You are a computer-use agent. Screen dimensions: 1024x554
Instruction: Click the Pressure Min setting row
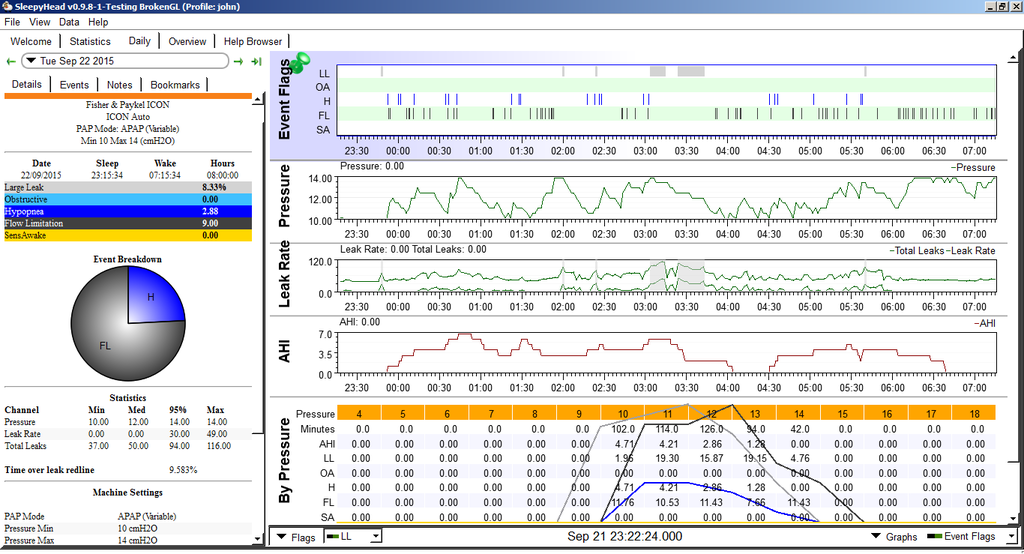pos(127,529)
